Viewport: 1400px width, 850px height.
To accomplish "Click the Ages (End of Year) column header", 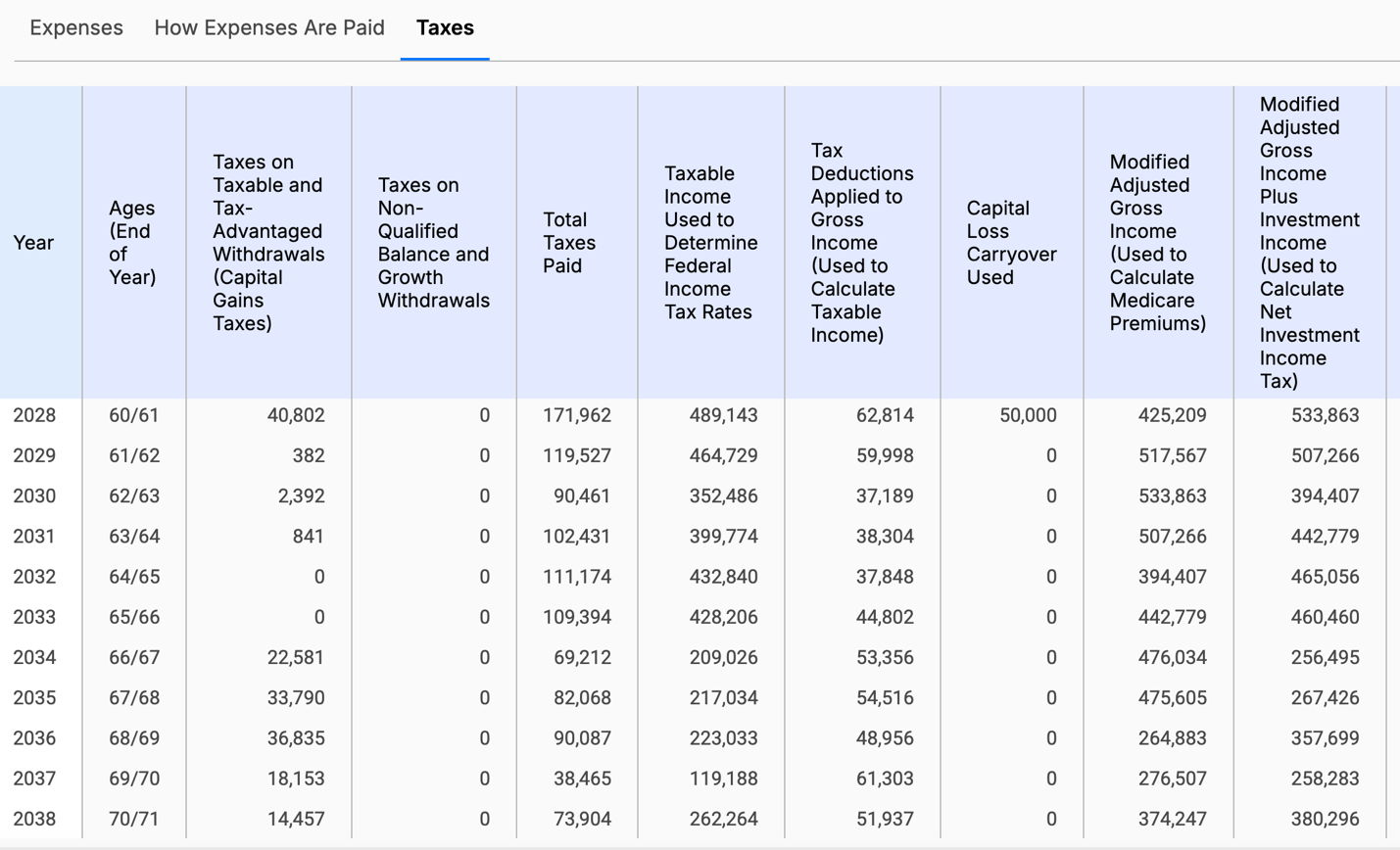I will tap(133, 242).
